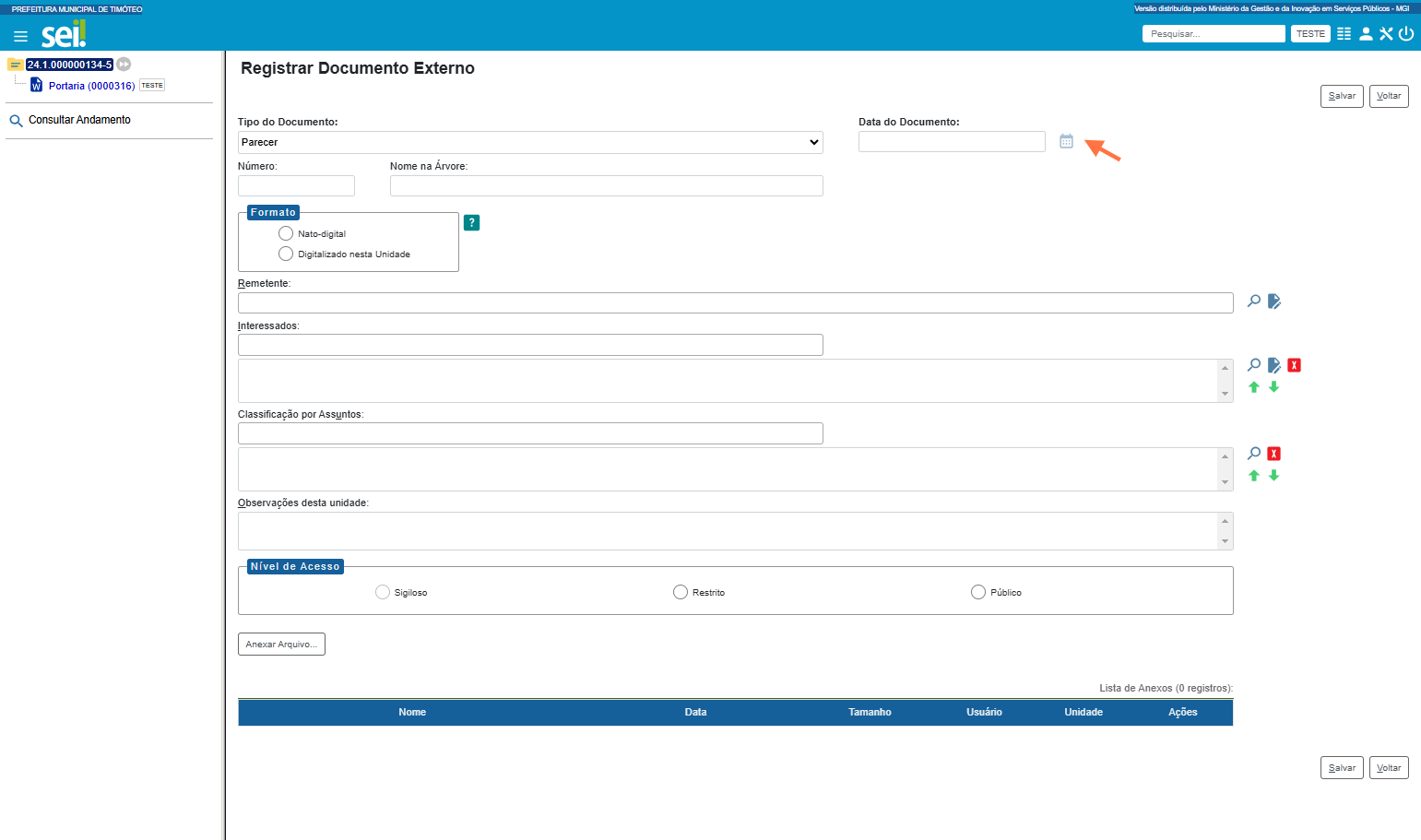Search Classificação por Assuntos magnifier icon
Screen dimensions: 1421x840
pos(1254,454)
